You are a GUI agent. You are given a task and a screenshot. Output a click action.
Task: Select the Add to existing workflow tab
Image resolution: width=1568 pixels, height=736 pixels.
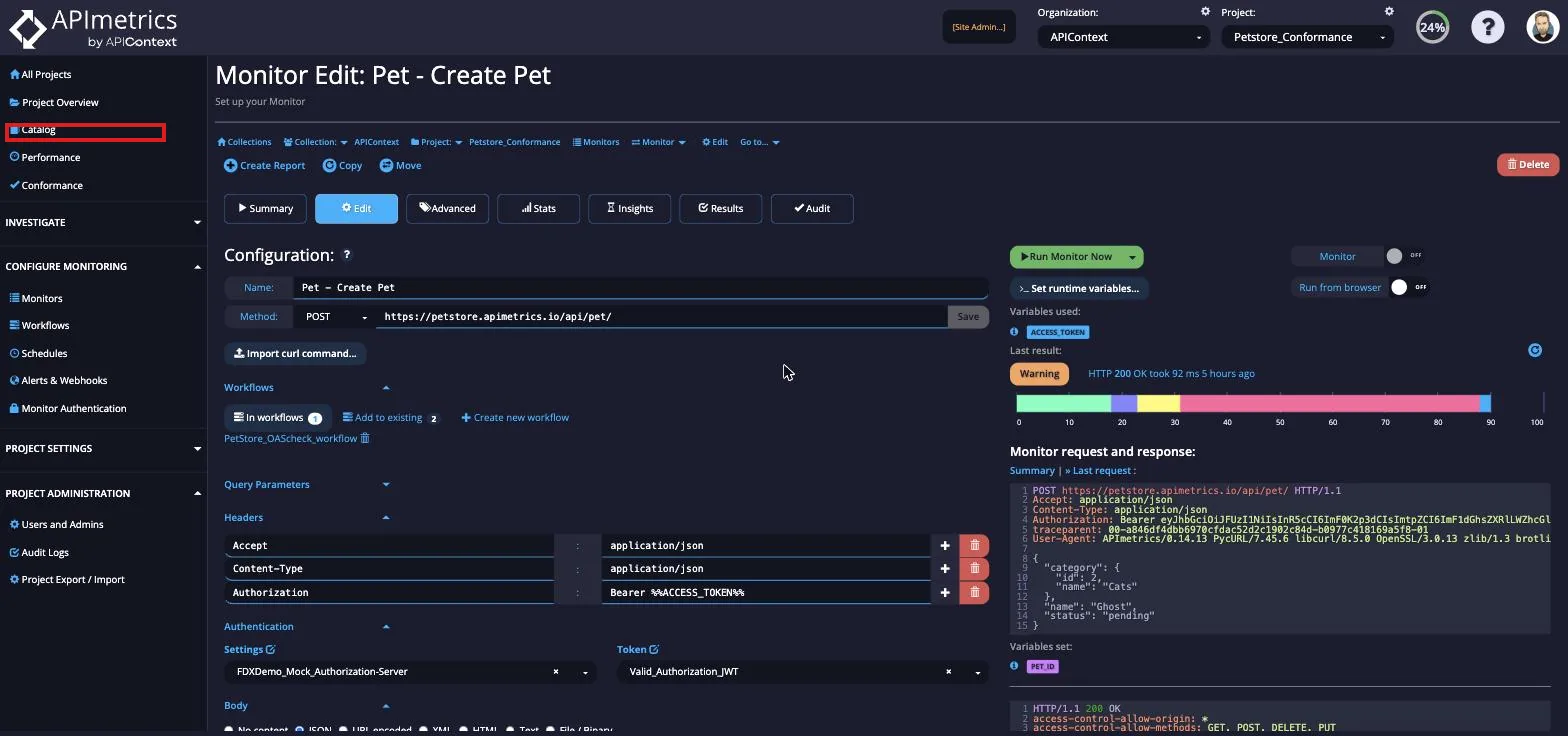click(391, 417)
